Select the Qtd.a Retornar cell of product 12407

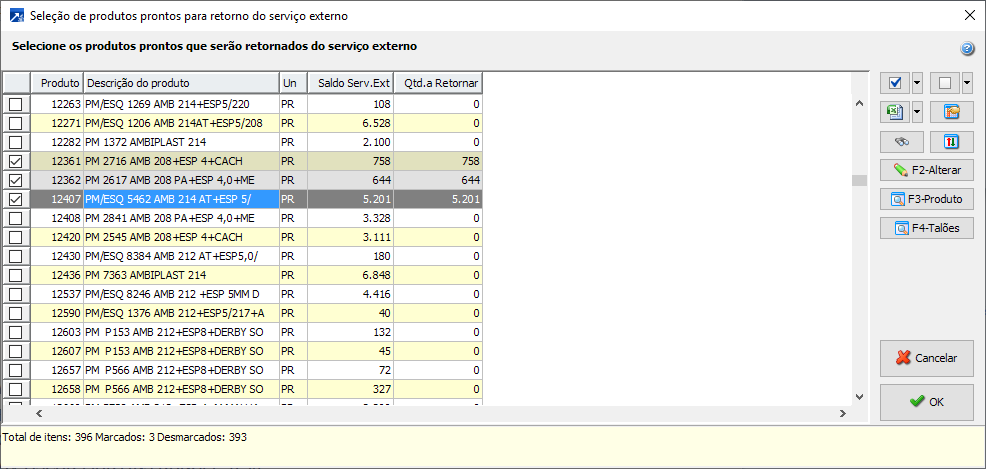click(438, 199)
